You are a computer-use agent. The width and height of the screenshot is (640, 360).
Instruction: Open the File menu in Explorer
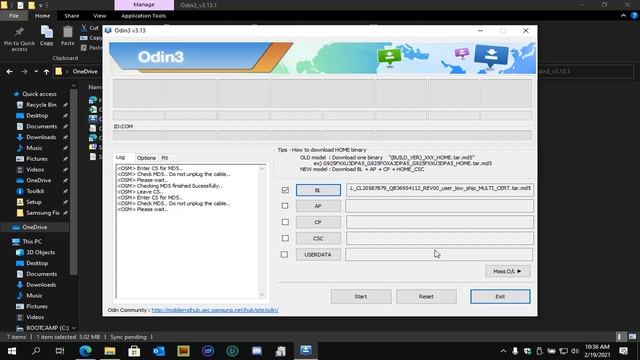click(x=14, y=16)
